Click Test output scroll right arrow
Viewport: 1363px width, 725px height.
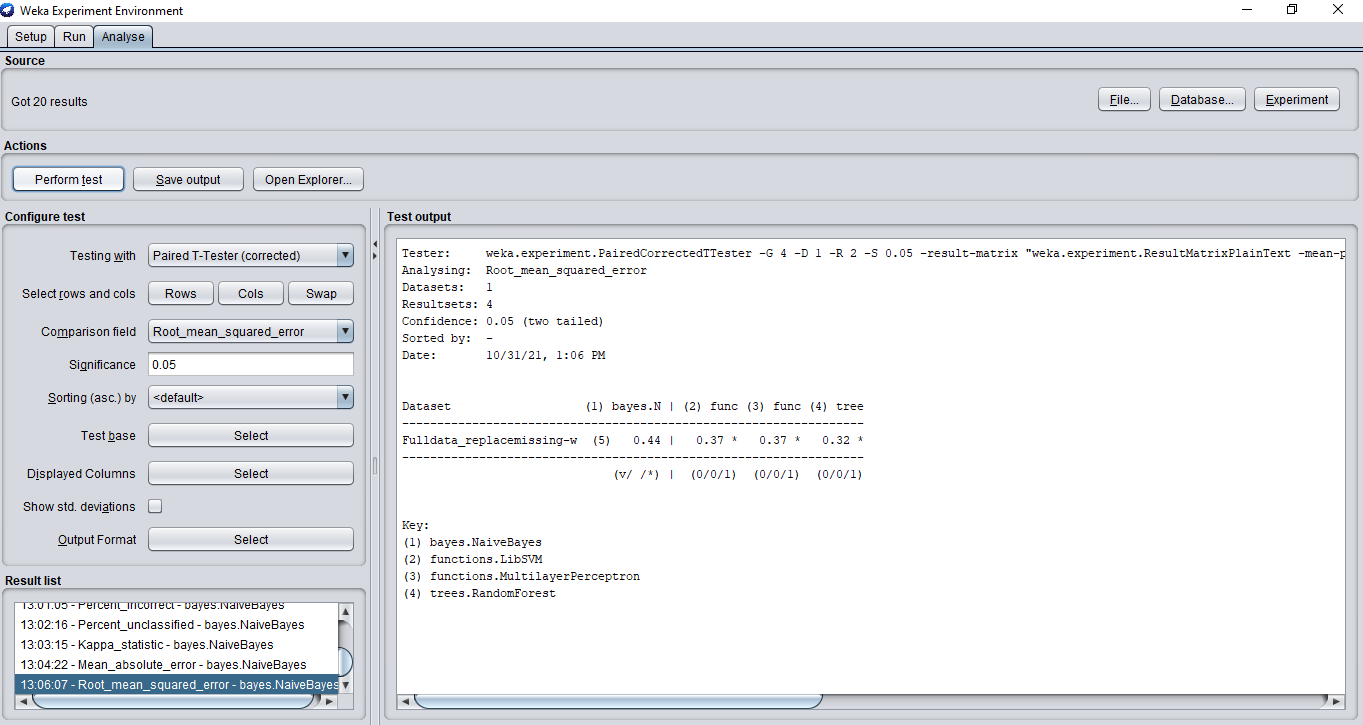(x=1337, y=701)
